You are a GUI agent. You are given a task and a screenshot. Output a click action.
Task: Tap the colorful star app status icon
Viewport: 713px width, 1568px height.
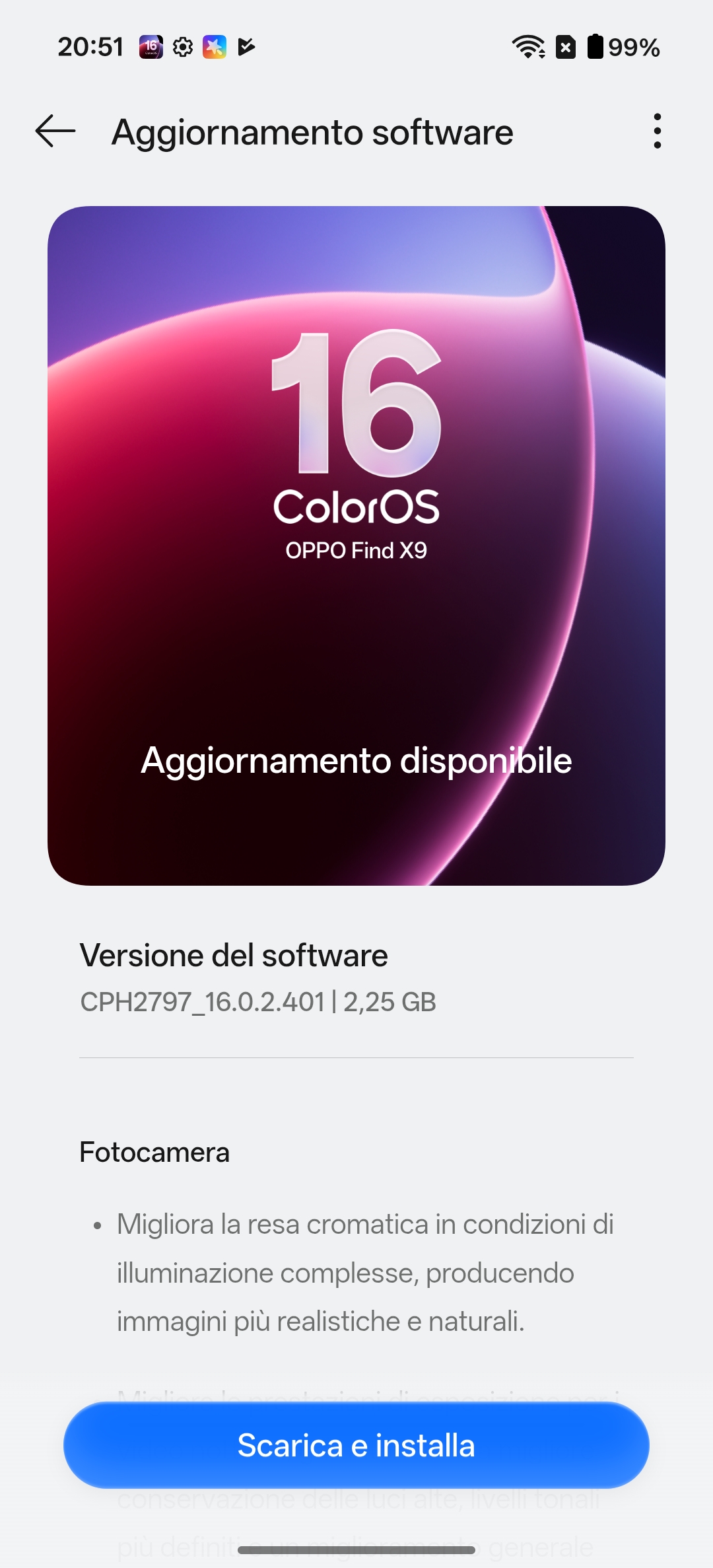point(215,47)
